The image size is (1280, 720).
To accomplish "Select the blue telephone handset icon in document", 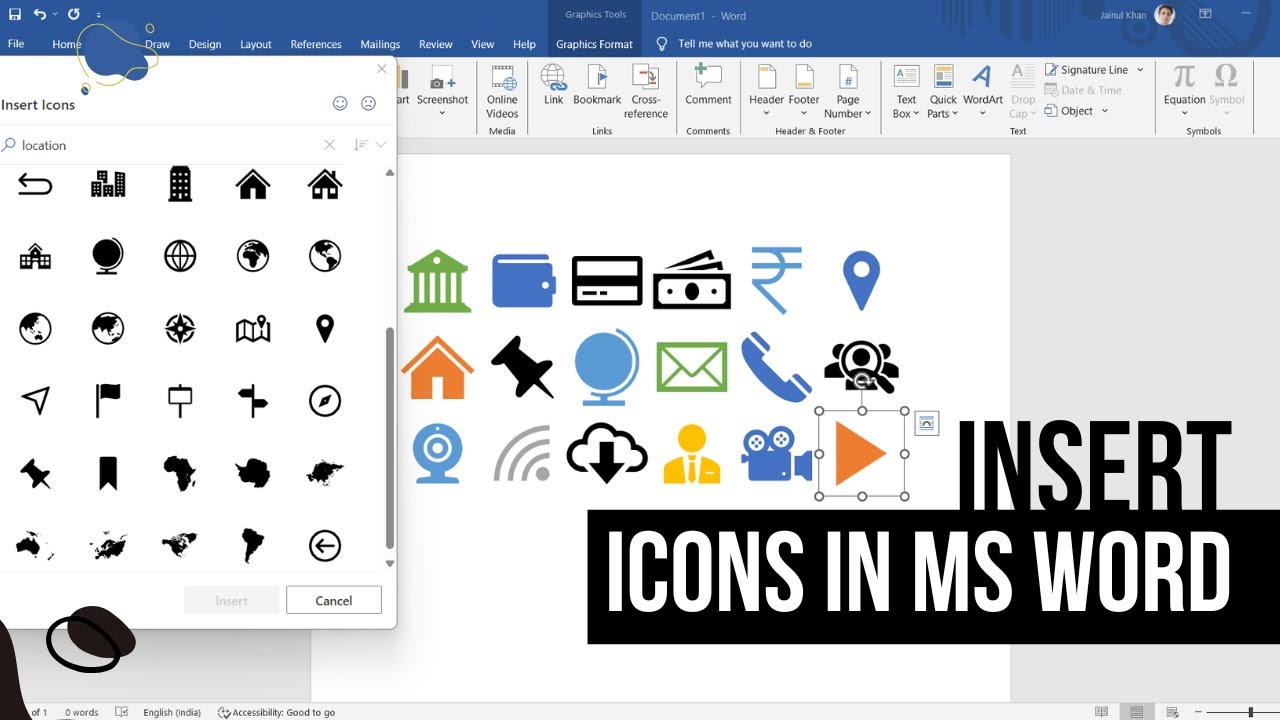I will [x=776, y=368].
